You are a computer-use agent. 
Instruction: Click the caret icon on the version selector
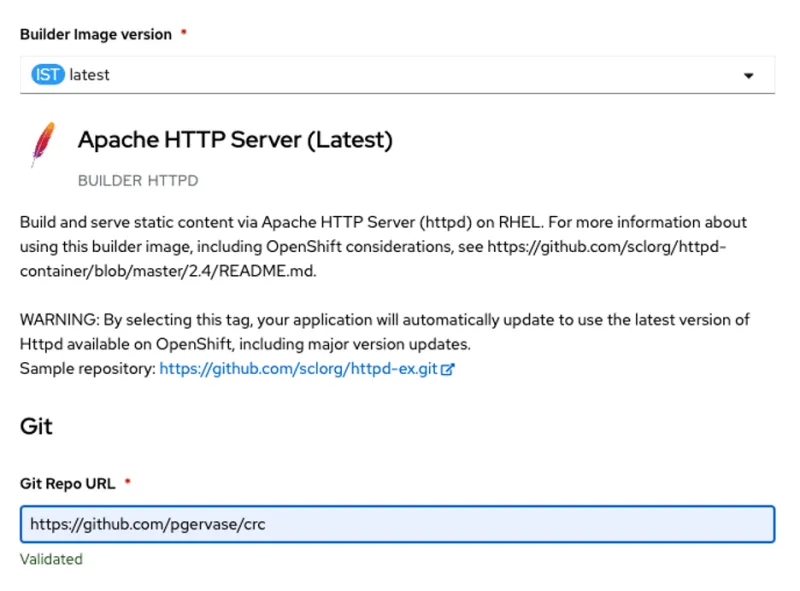(x=748, y=74)
